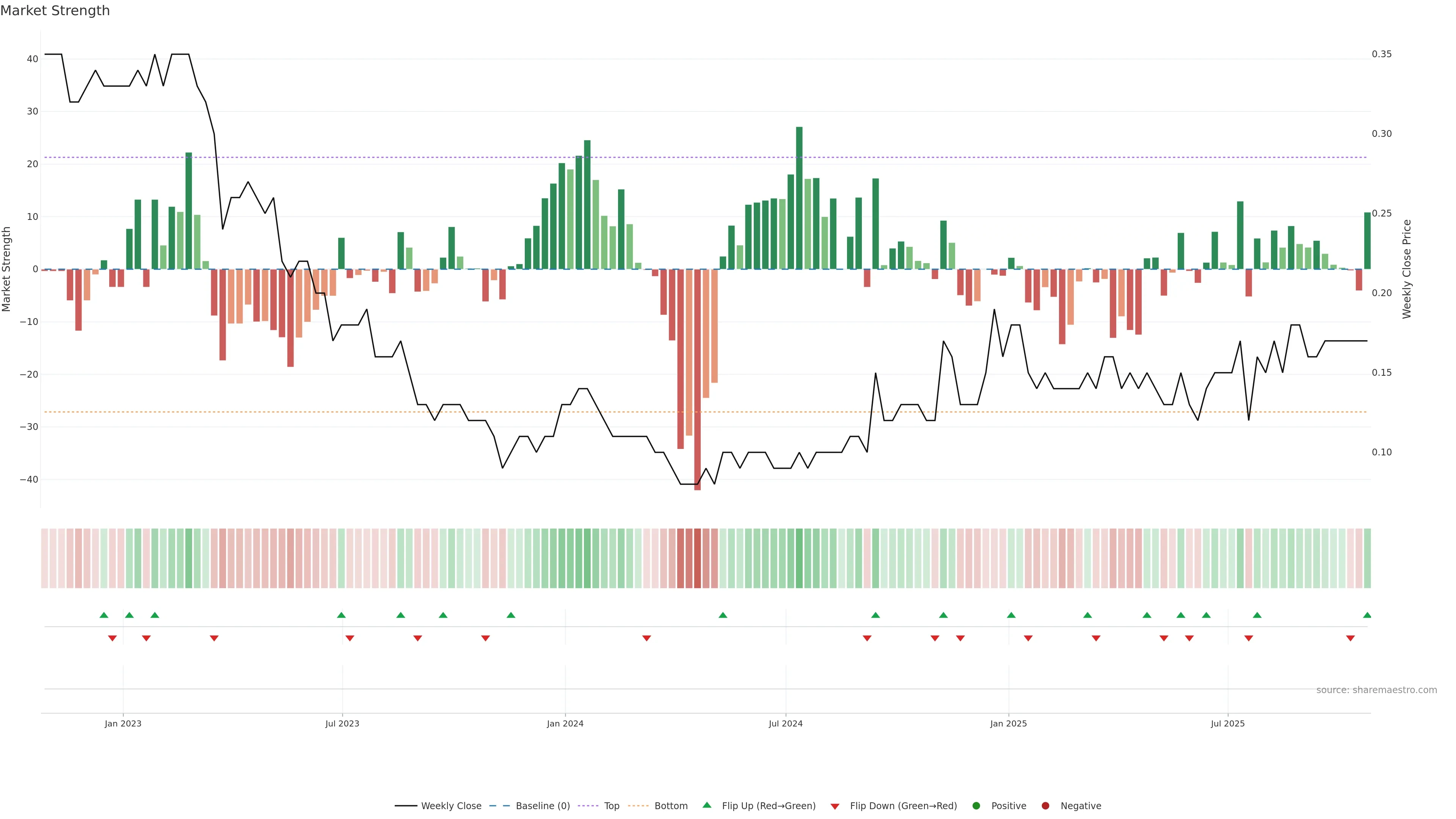Screen dimensions: 1456x819
Task: Click the last red flip-down triangle marker
Action: point(1350,638)
